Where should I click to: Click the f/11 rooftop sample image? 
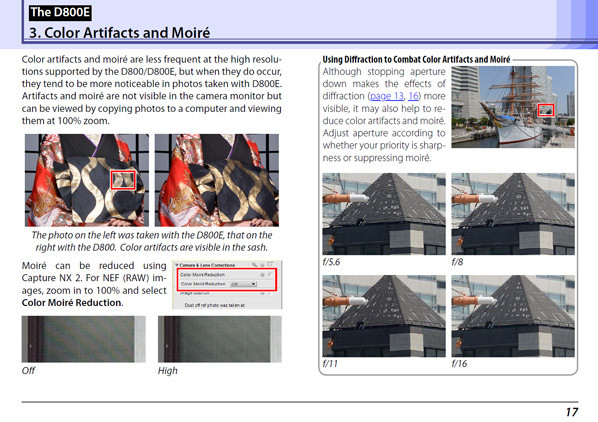click(384, 316)
